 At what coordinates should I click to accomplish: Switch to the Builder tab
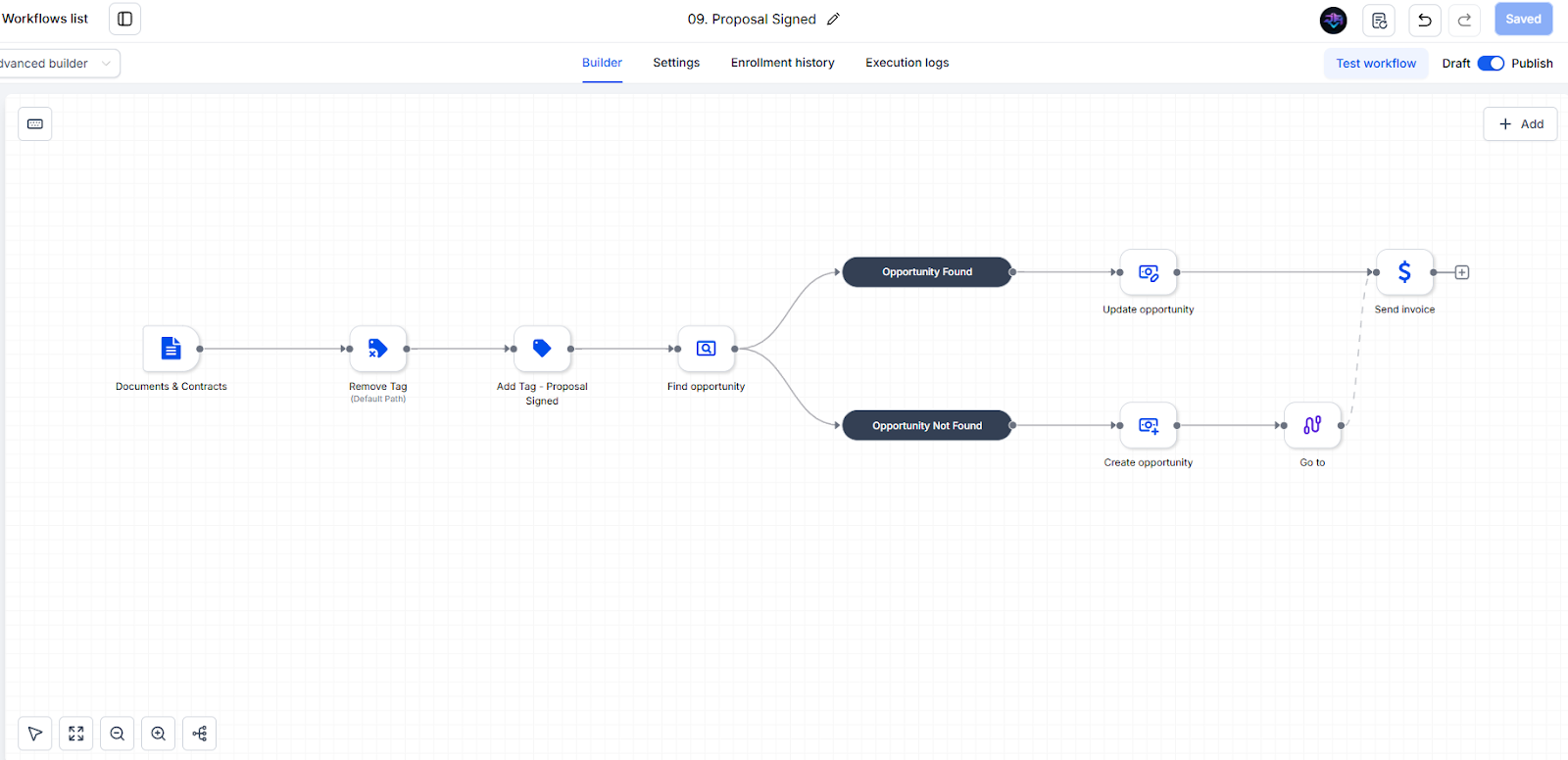[x=602, y=63]
